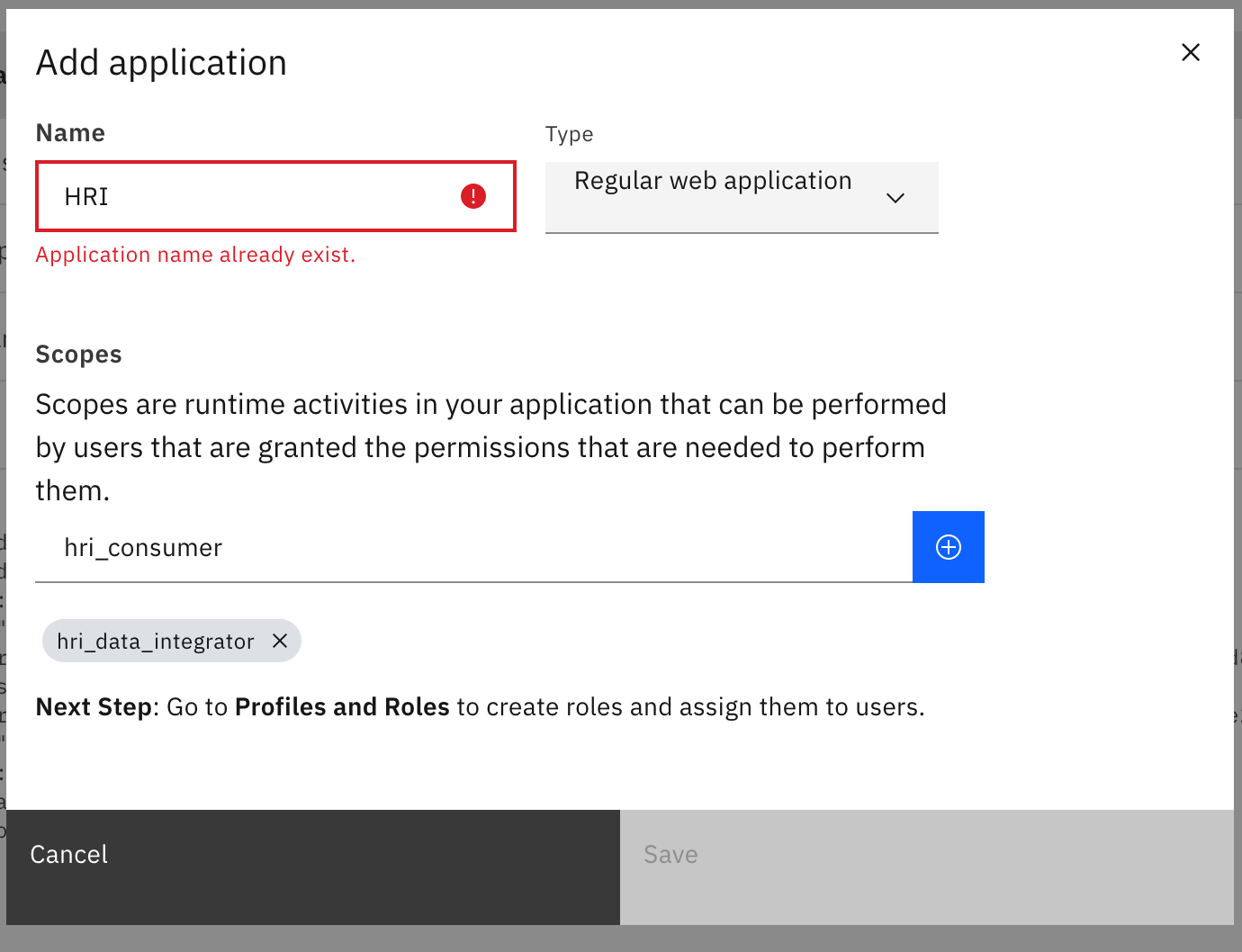Click the Type field label
Screen dimensions: 1242x952
569,134
